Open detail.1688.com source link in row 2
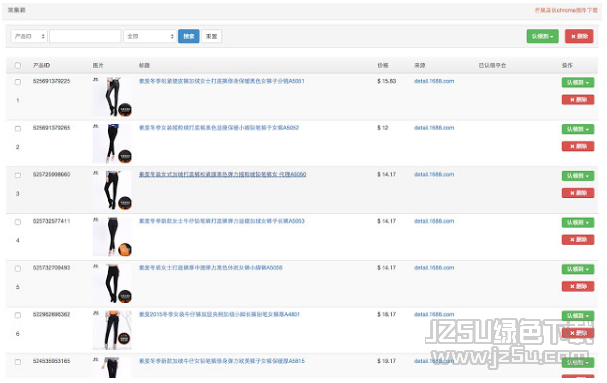The image size is (607, 383). click(x=434, y=128)
